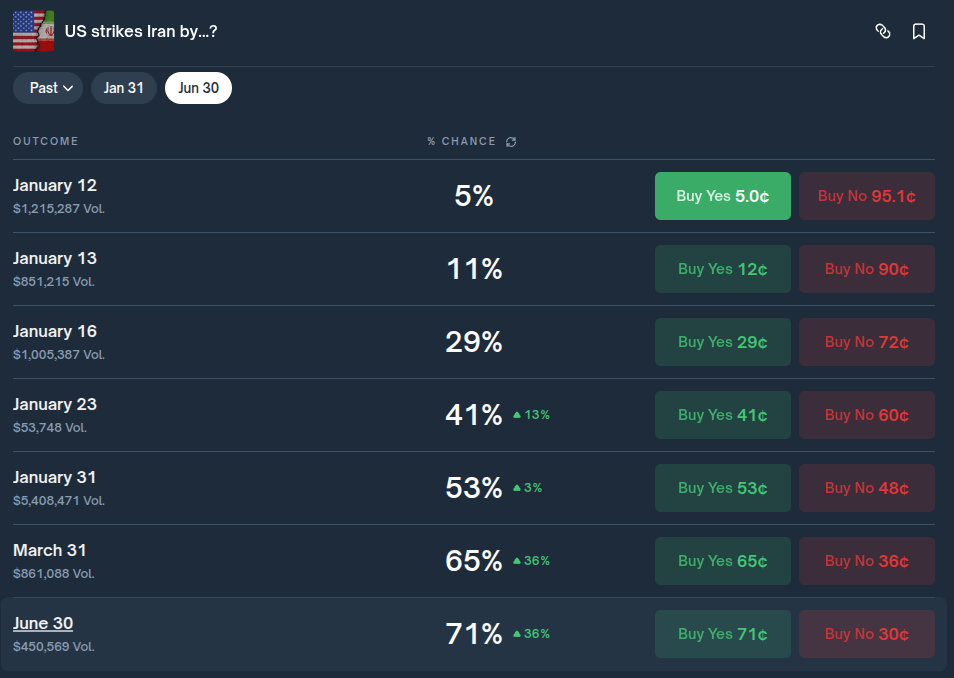Click the refresh icon beside % Chance
Image resolution: width=954 pixels, height=678 pixels.
click(511, 142)
